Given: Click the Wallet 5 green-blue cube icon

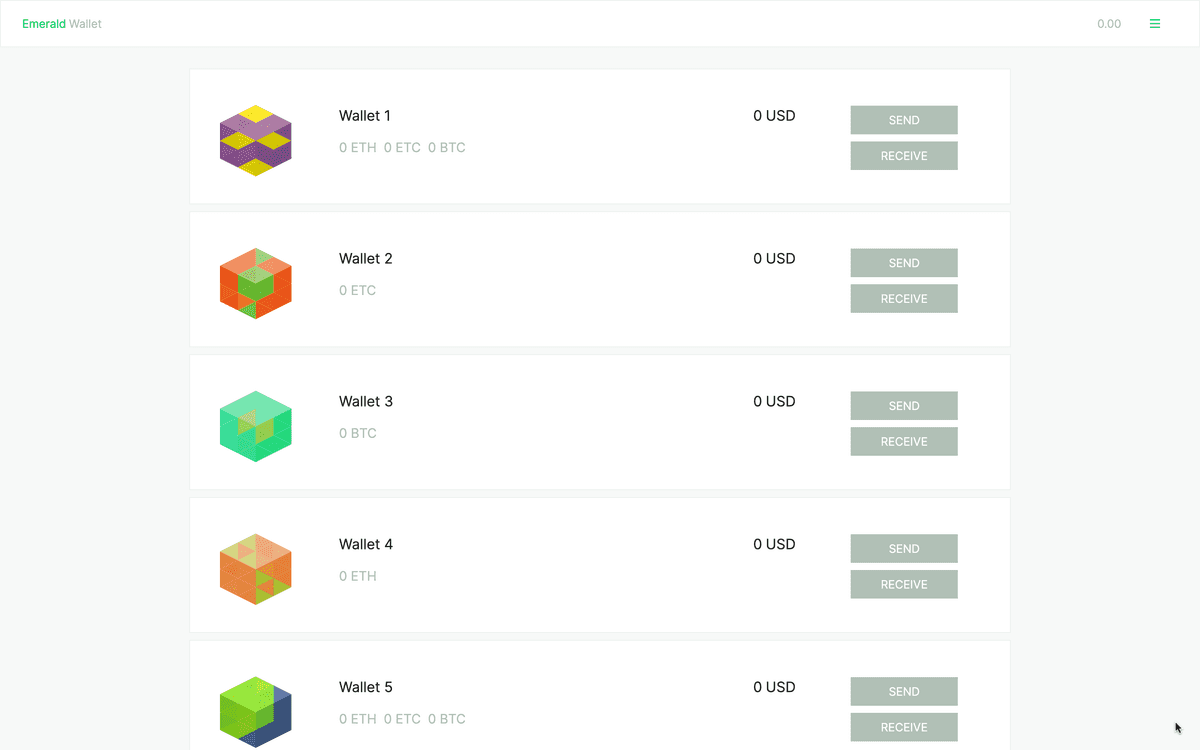Looking at the screenshot, I should point(255,712).
